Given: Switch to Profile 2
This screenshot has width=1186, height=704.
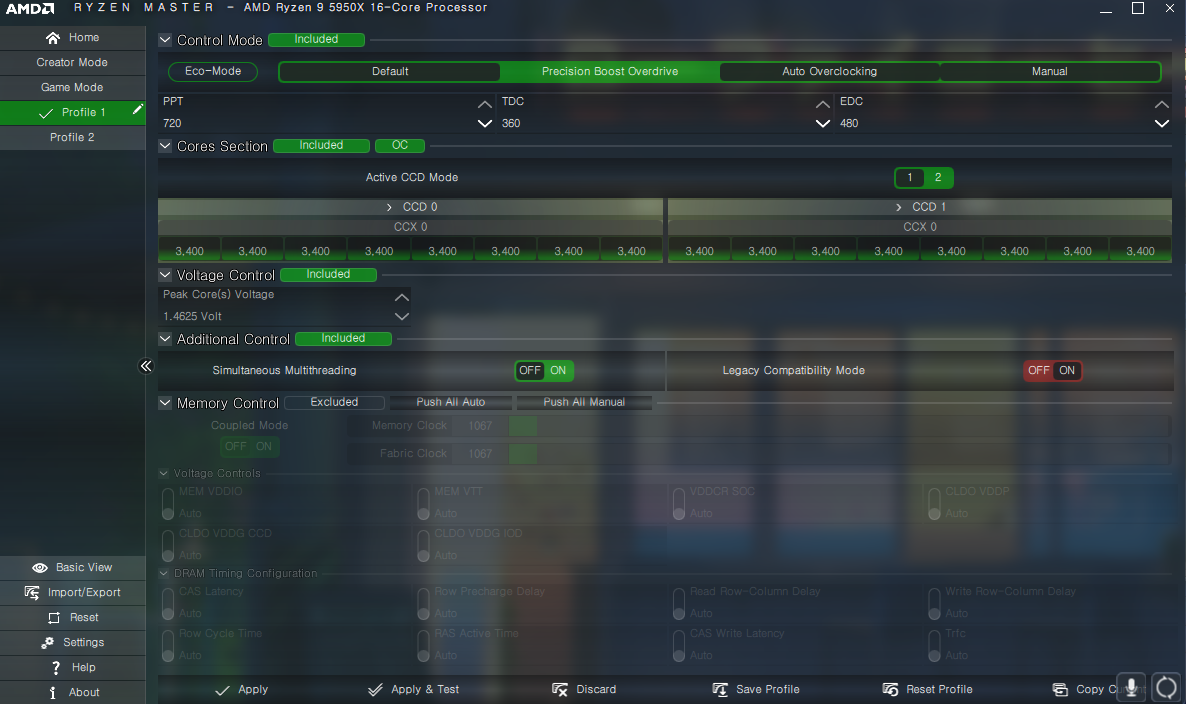Looking at the screenshot, I should click(73, 137).
